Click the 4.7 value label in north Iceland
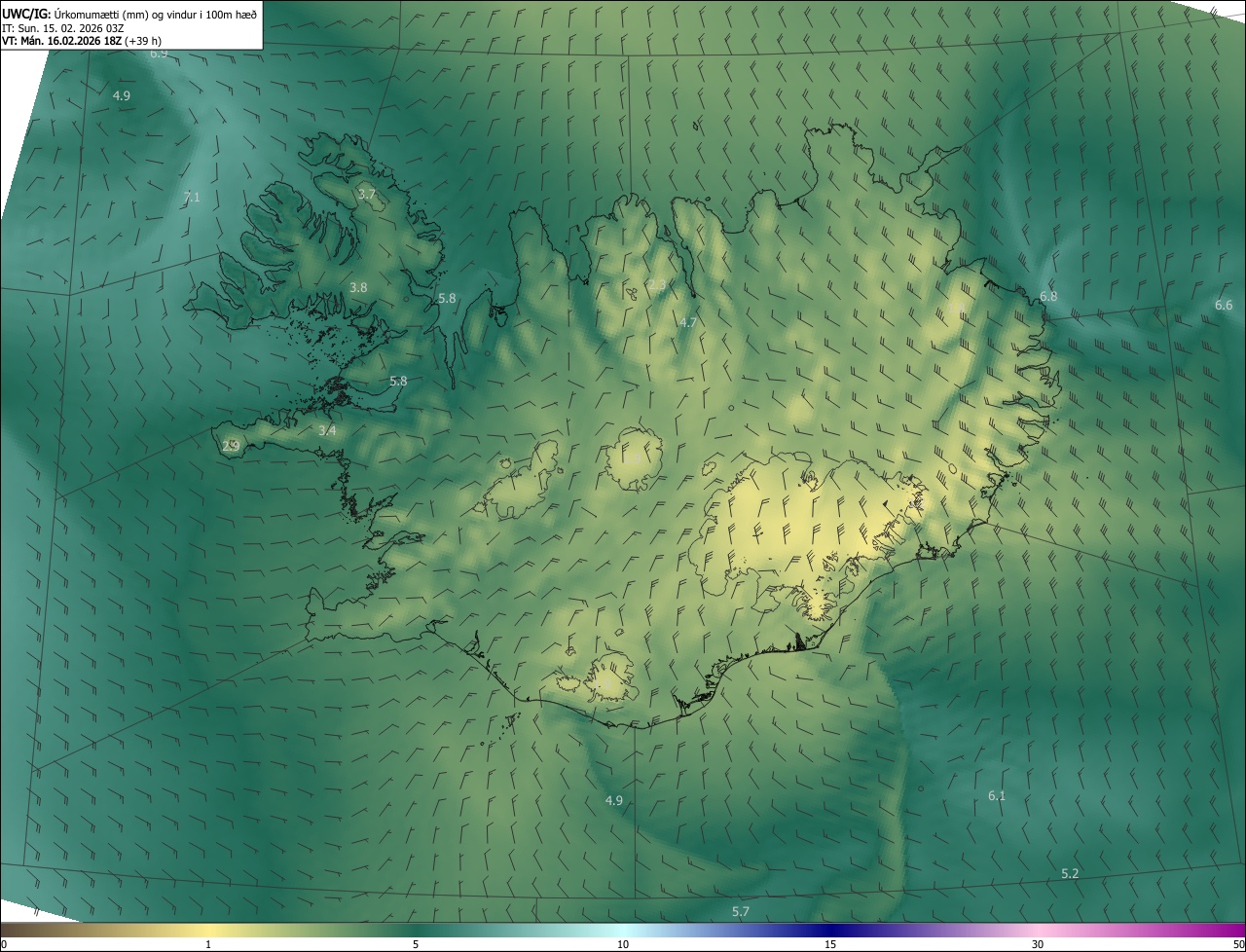 point(688,322)
